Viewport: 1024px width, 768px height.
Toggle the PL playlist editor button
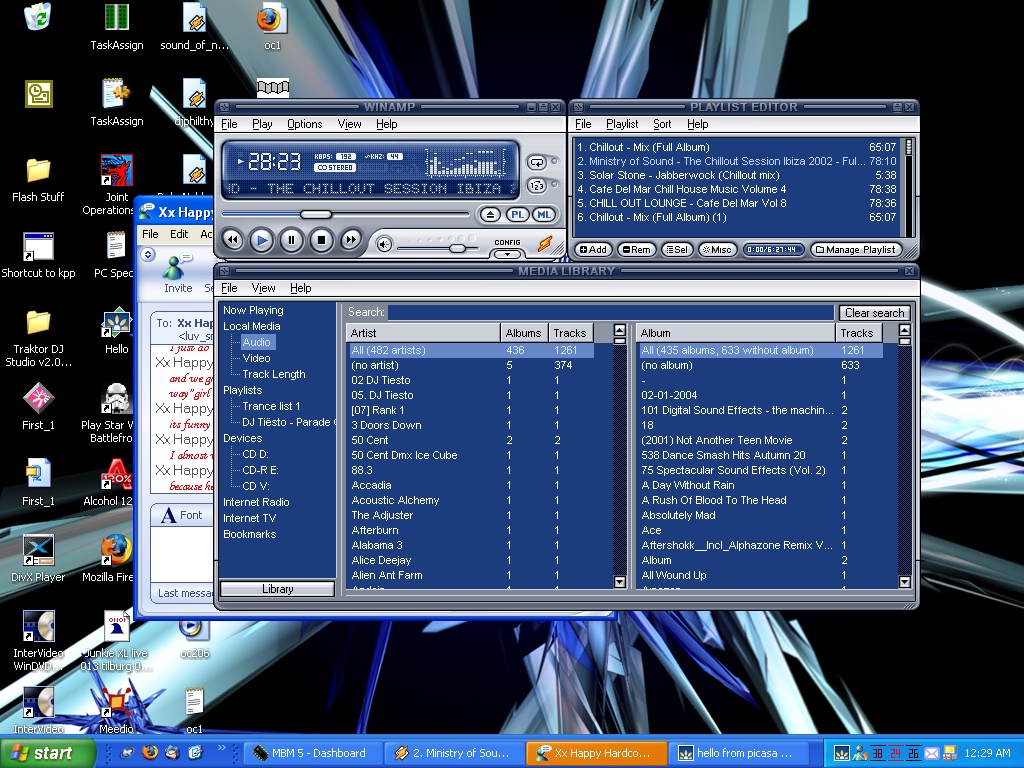point(517,214)
